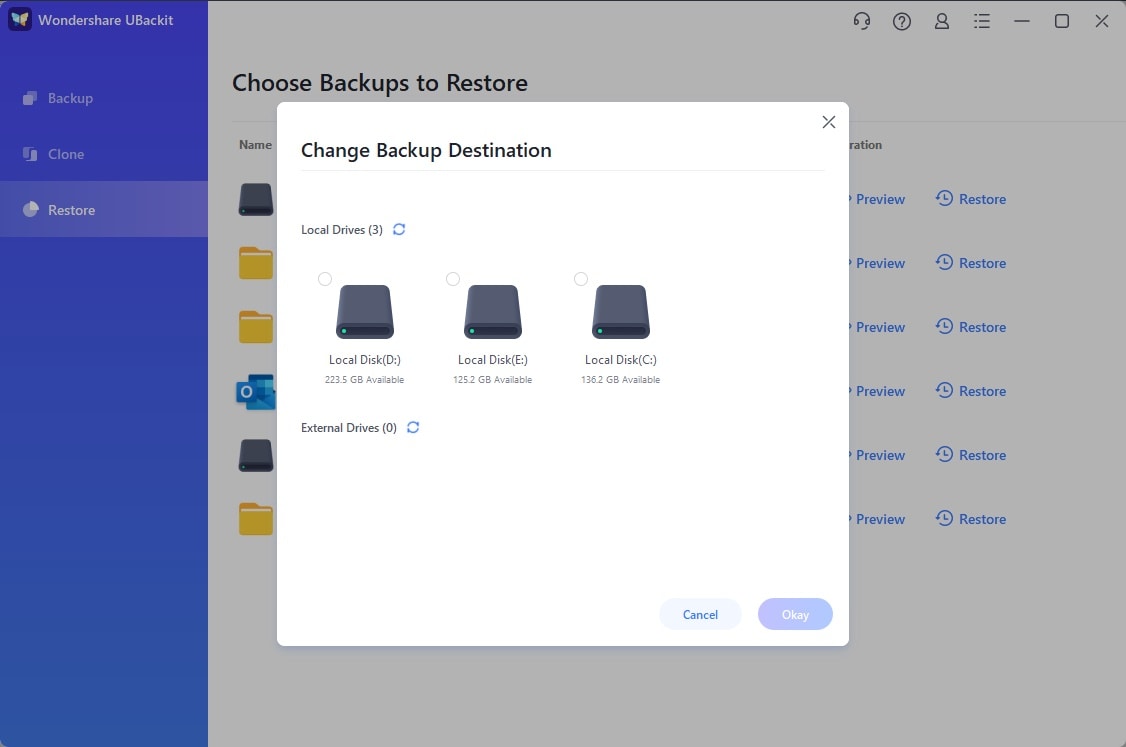Viewport: 1126px width, 747px height.
Task: Refresh the External Drives list
Action: pyautogui.click(x=413, y=428)
